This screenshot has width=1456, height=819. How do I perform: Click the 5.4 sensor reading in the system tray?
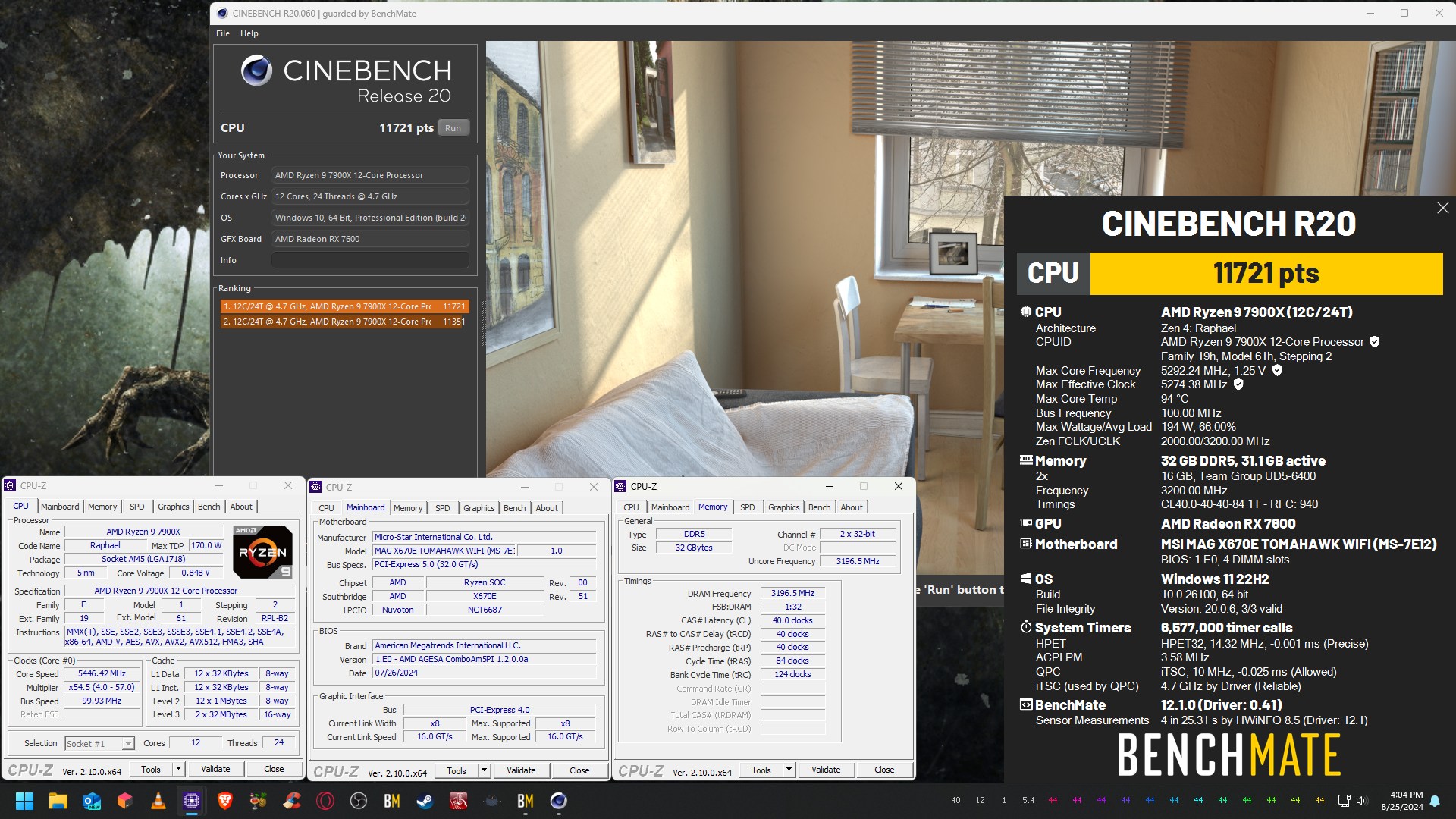pos(1028,800)
